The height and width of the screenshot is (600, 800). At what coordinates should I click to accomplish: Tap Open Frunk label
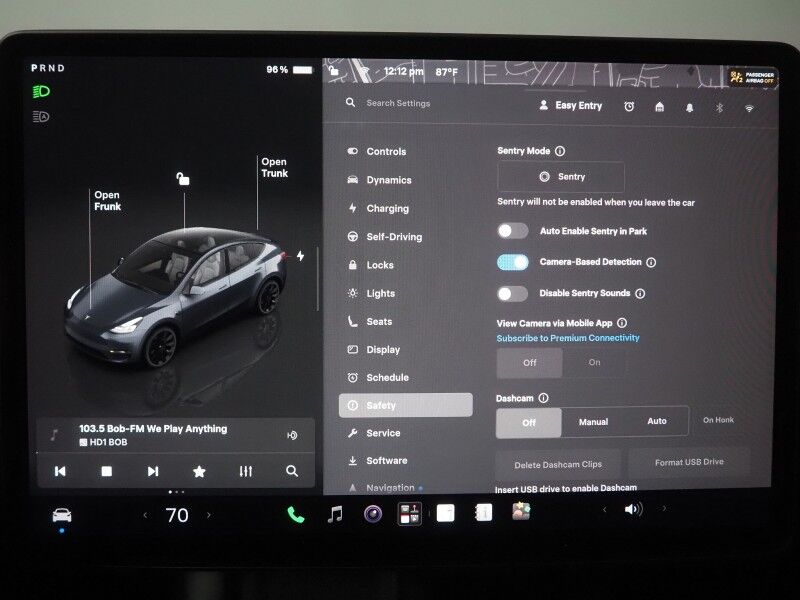coord(107,201)
